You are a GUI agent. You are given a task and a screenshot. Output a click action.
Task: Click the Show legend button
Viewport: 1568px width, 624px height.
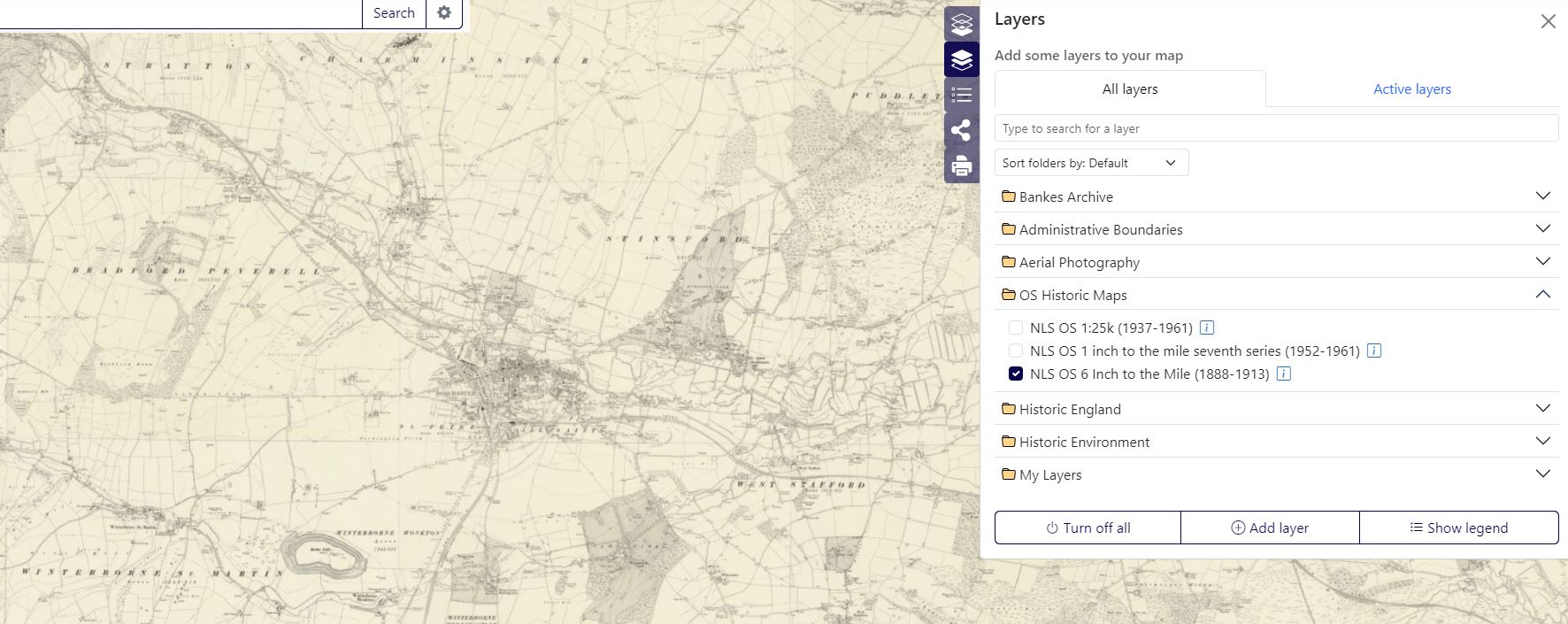[x=1458, y=528]
